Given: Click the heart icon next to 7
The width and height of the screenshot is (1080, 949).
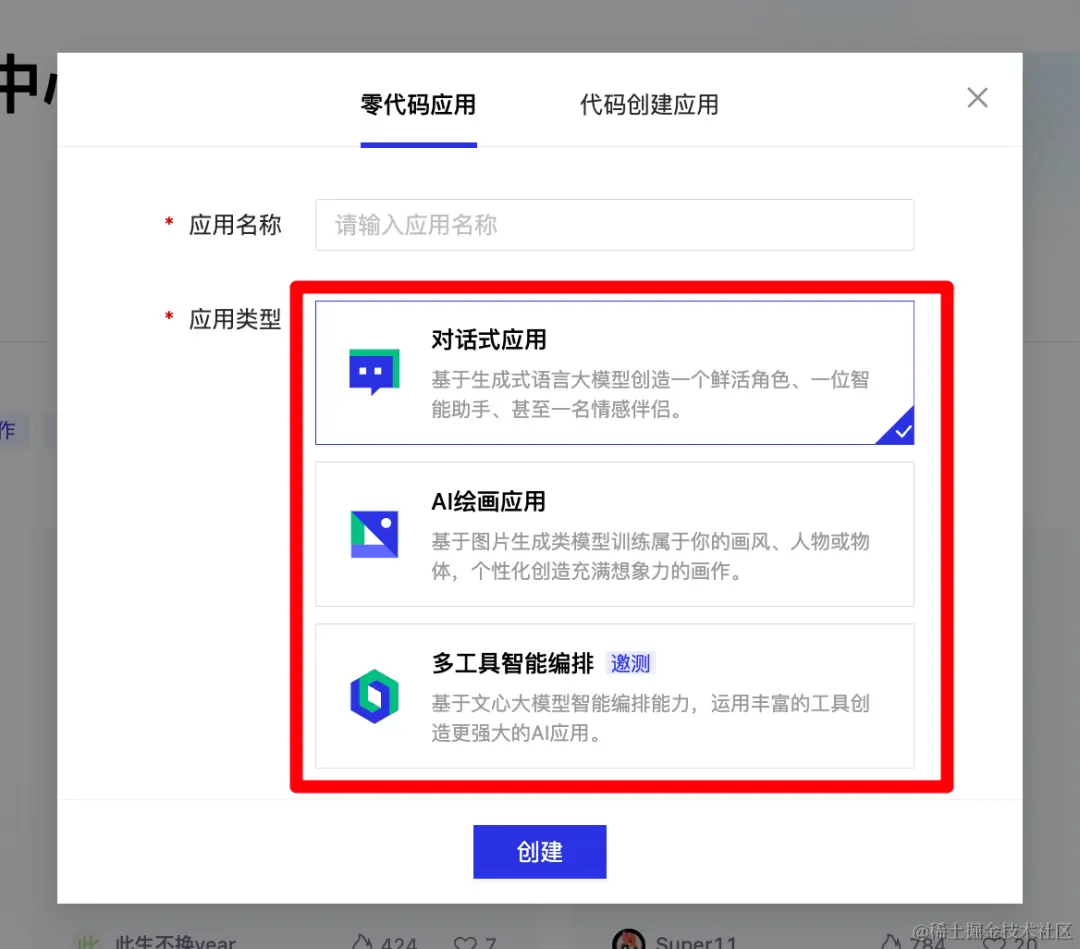Looking at the screenshot, I should [x=465, y=943].
